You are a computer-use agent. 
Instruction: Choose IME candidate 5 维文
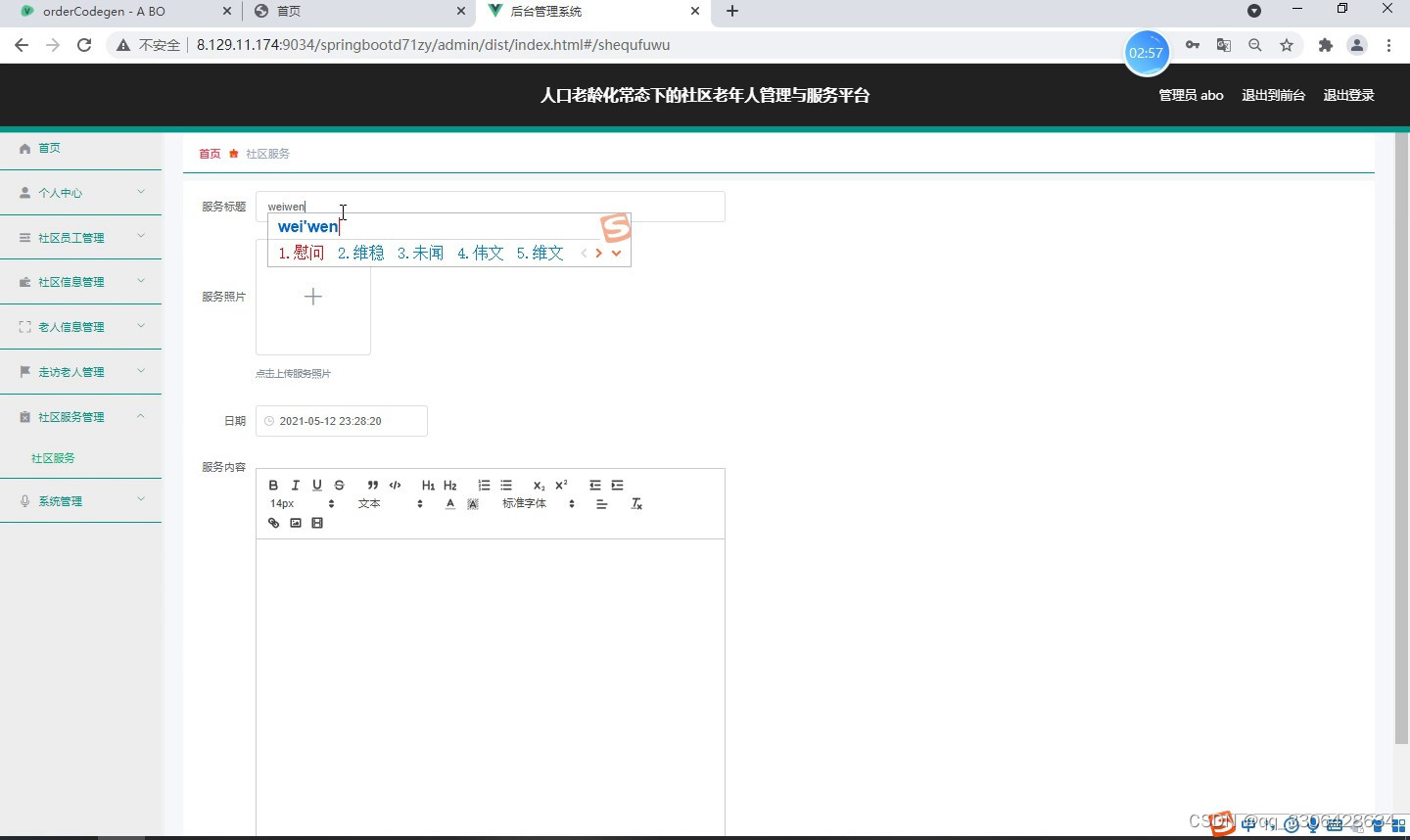click(540, 253)
